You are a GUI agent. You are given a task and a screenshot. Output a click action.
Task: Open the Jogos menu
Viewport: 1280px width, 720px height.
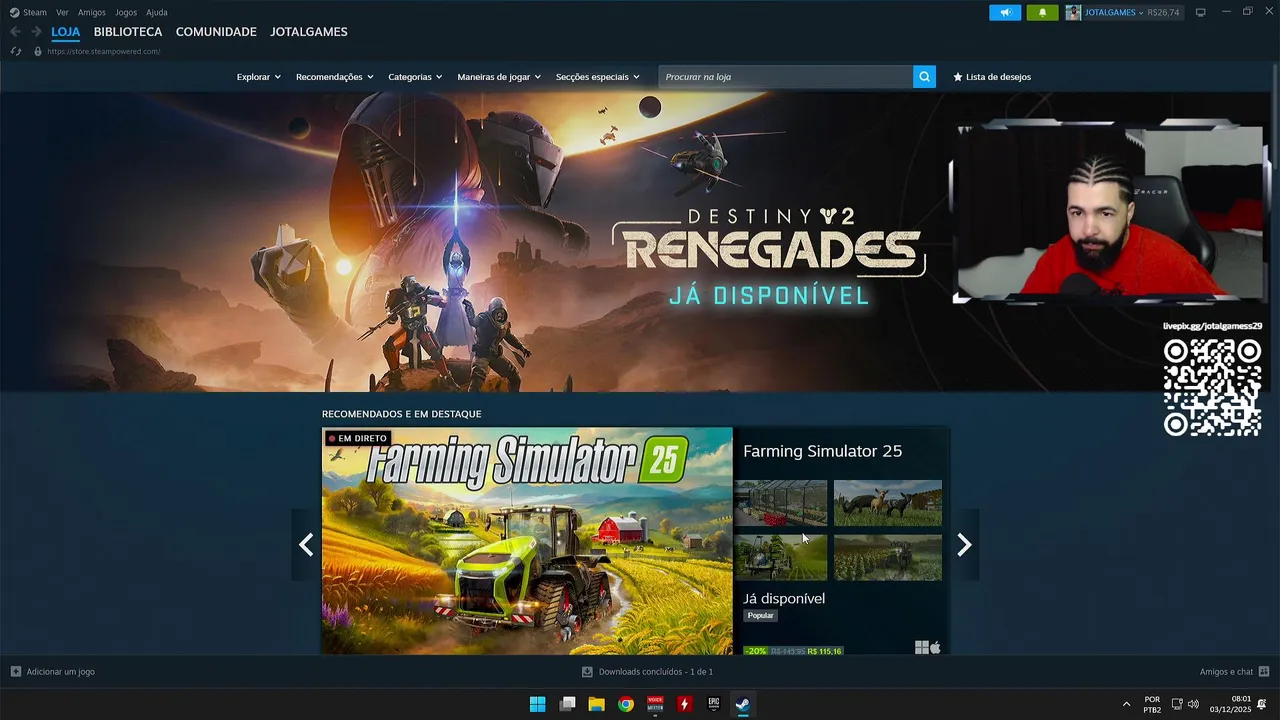126,12
